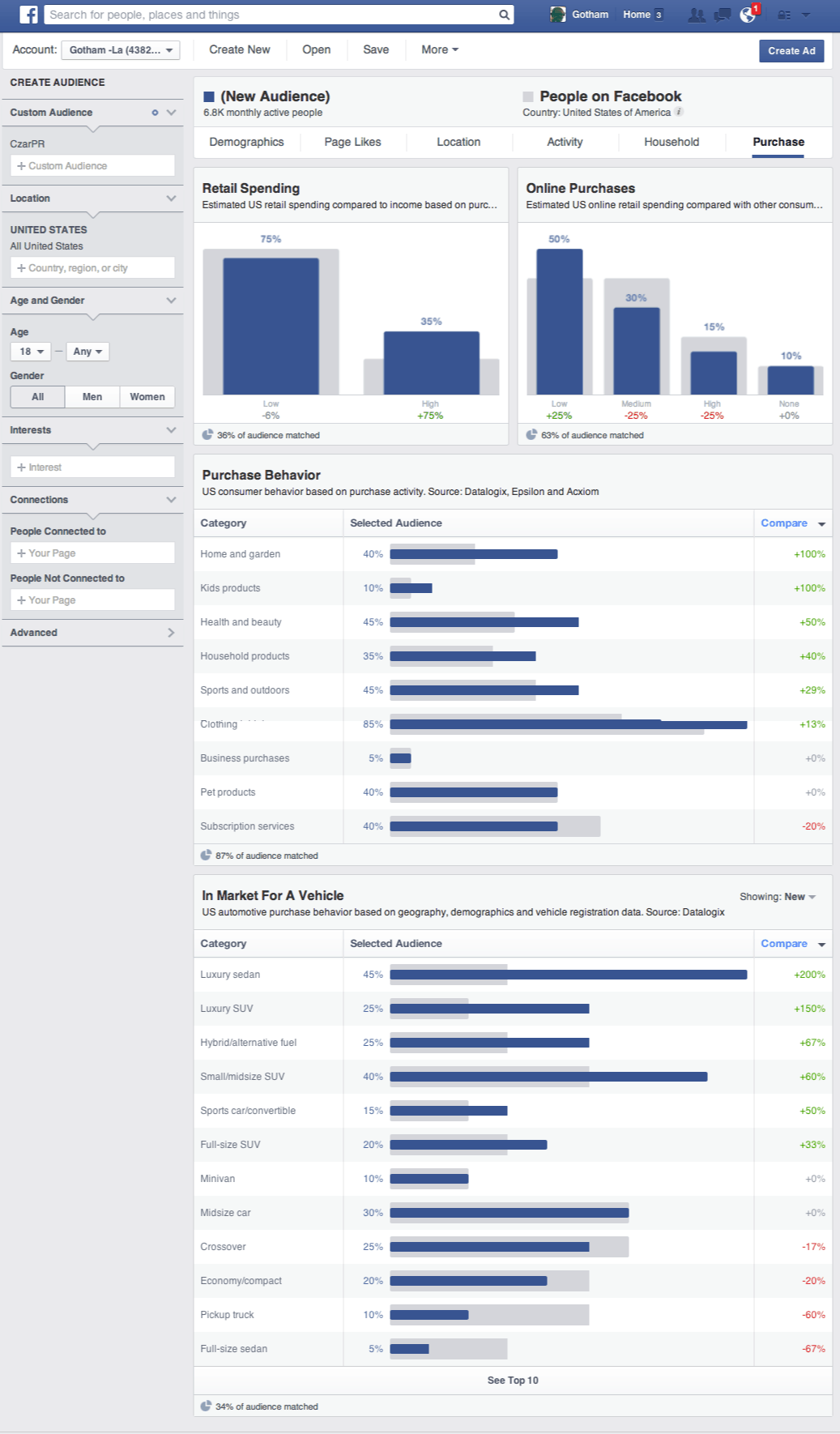Open the globe notifications icon
The width and height of the screenshot is (840, 1434).
[748, 15]
